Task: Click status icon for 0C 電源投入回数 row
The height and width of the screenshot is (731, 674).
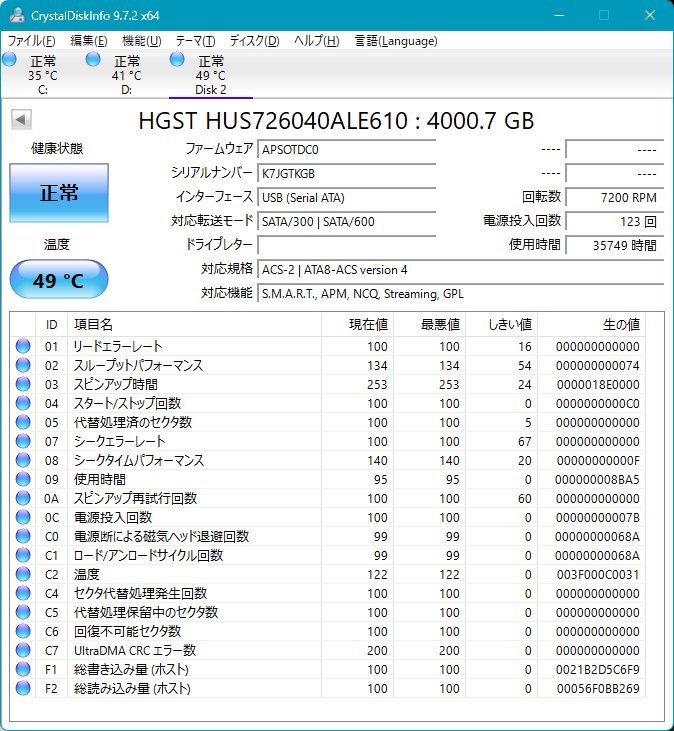Action: [x=23, y=517]
